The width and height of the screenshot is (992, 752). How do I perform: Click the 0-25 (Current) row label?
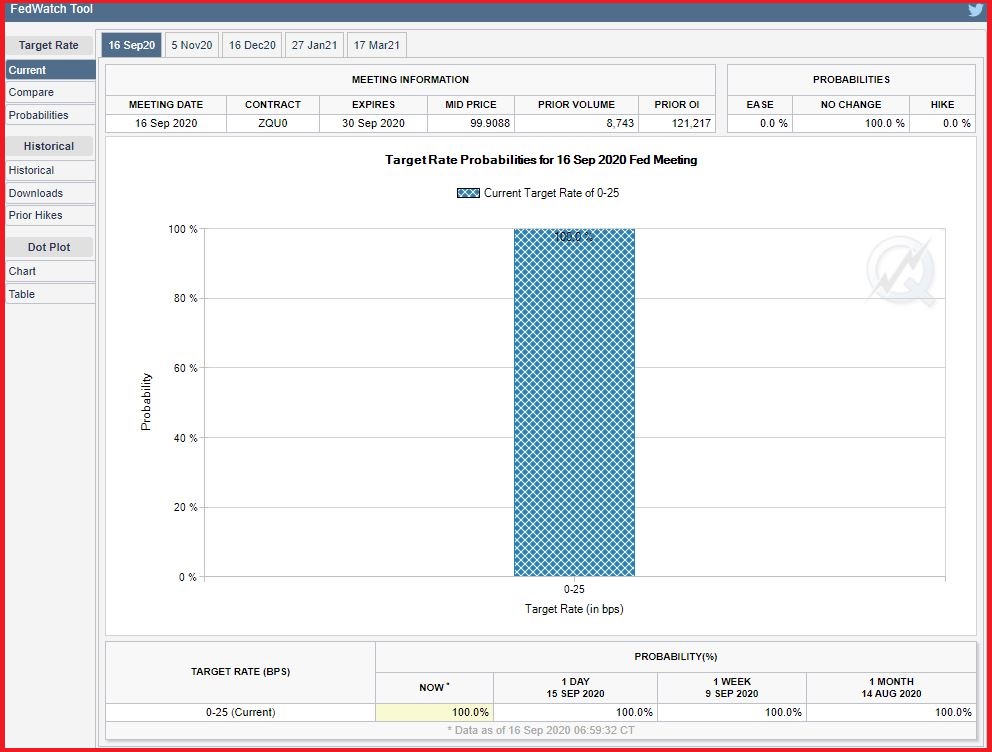240,712
